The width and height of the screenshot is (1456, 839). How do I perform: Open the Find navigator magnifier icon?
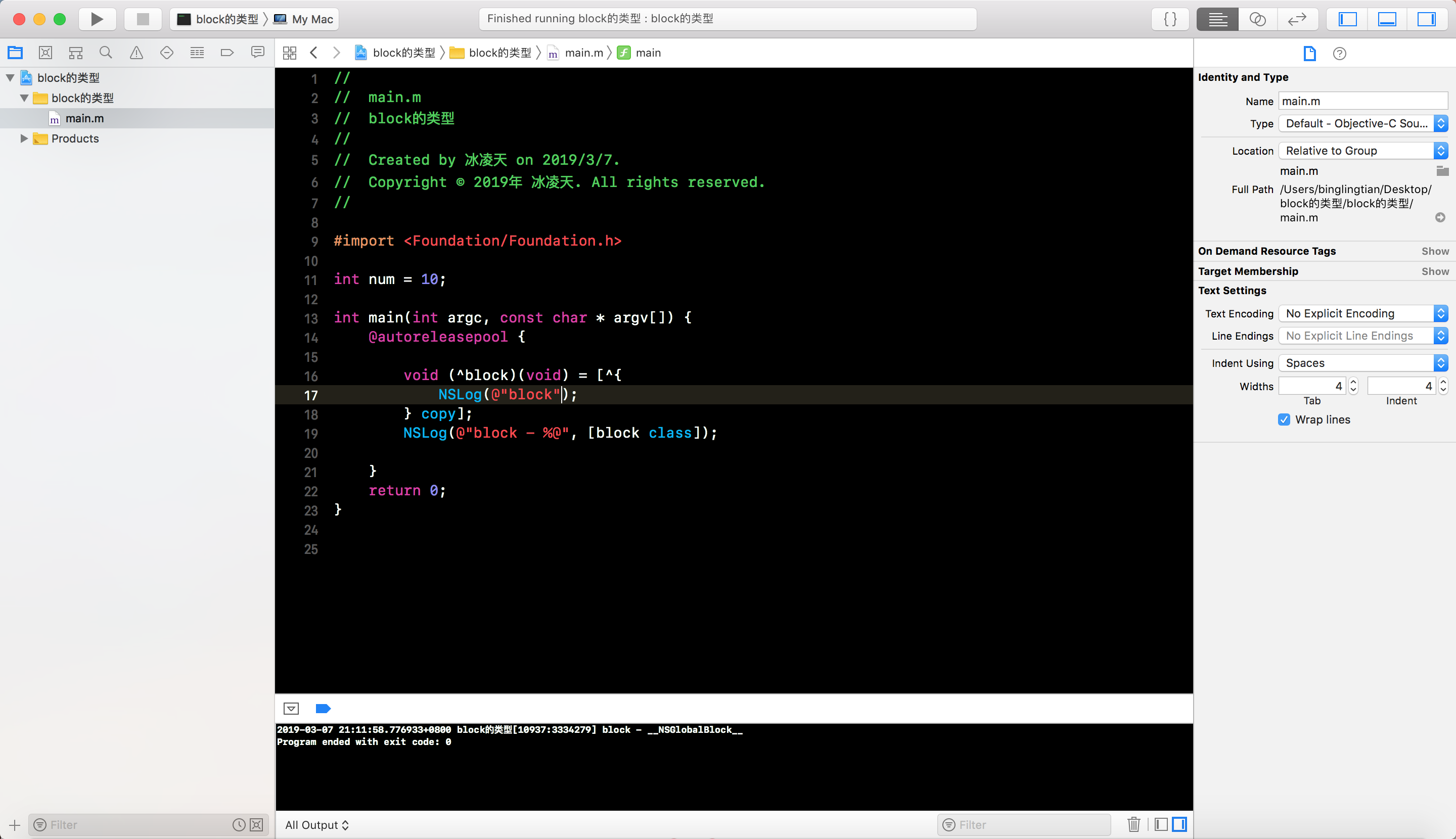click(x=106, y=53)
